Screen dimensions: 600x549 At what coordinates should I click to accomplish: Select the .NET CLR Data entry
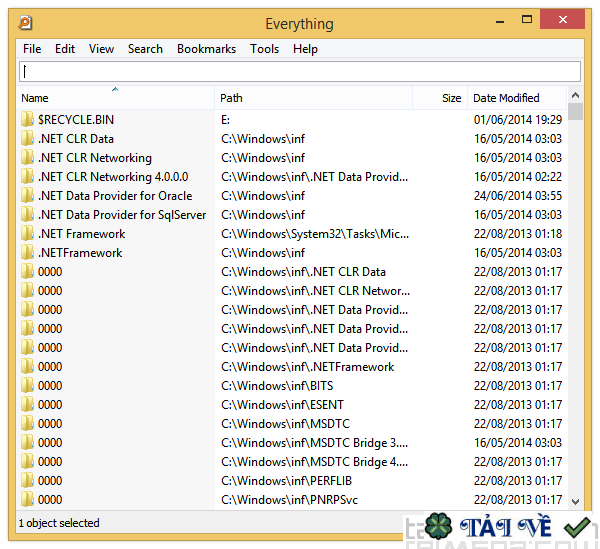[x=76, y=138]
